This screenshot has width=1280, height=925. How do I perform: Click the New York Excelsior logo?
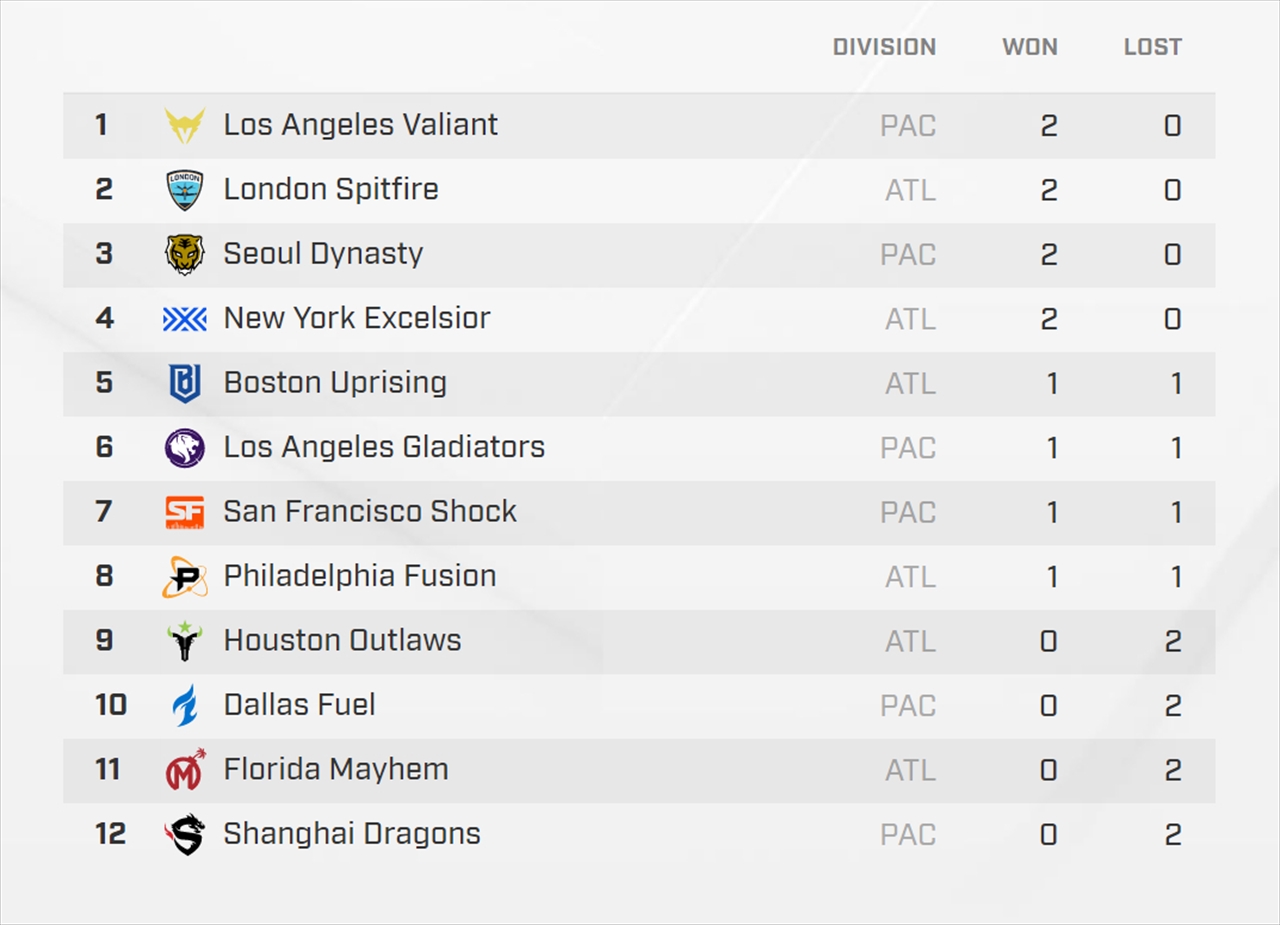coord(185,319)
